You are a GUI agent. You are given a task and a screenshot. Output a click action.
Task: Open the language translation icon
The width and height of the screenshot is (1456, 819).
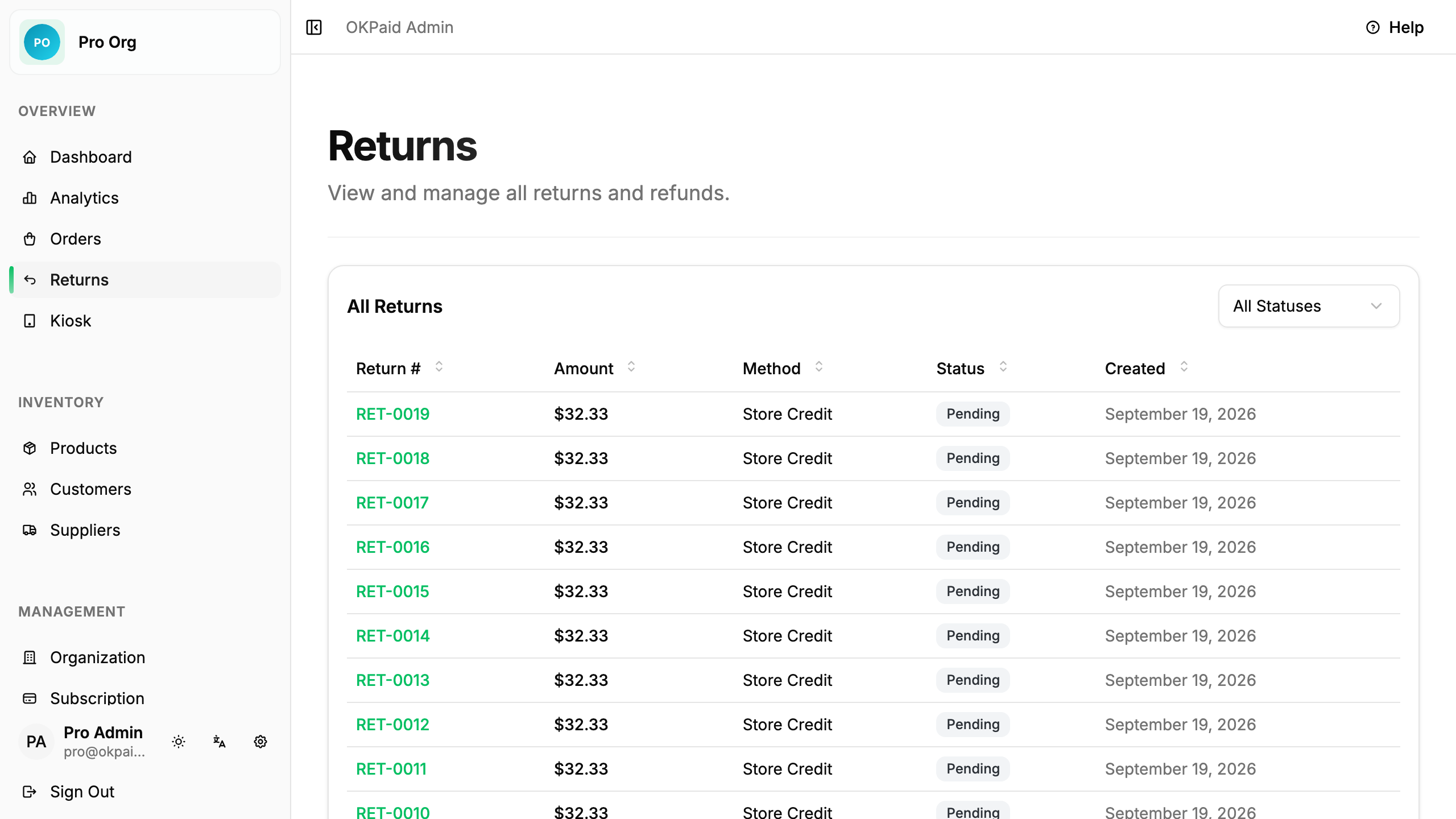tap(220, 742)
